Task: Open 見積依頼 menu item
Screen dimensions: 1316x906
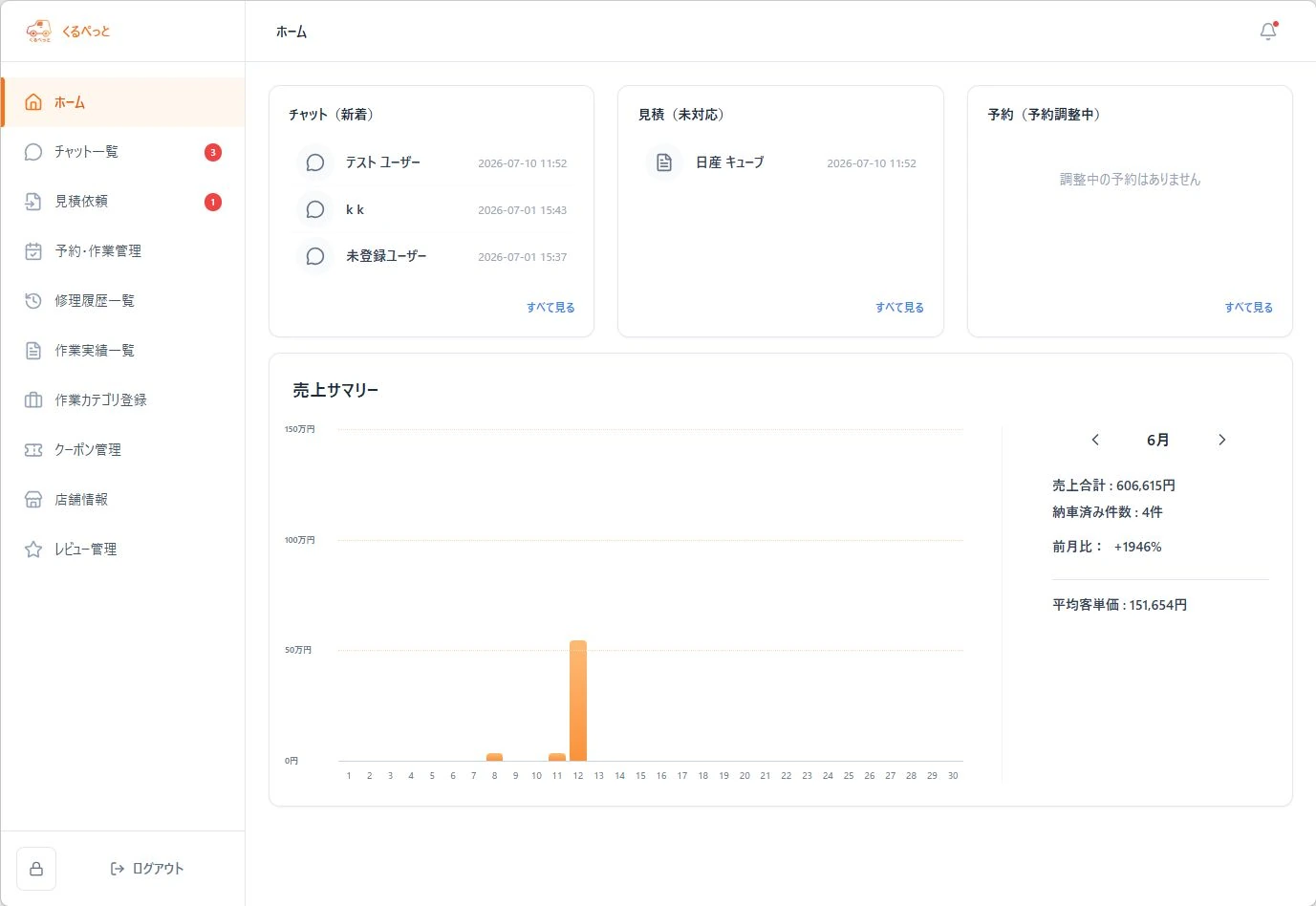Action: pyautogui.click(x=123, y=202)
